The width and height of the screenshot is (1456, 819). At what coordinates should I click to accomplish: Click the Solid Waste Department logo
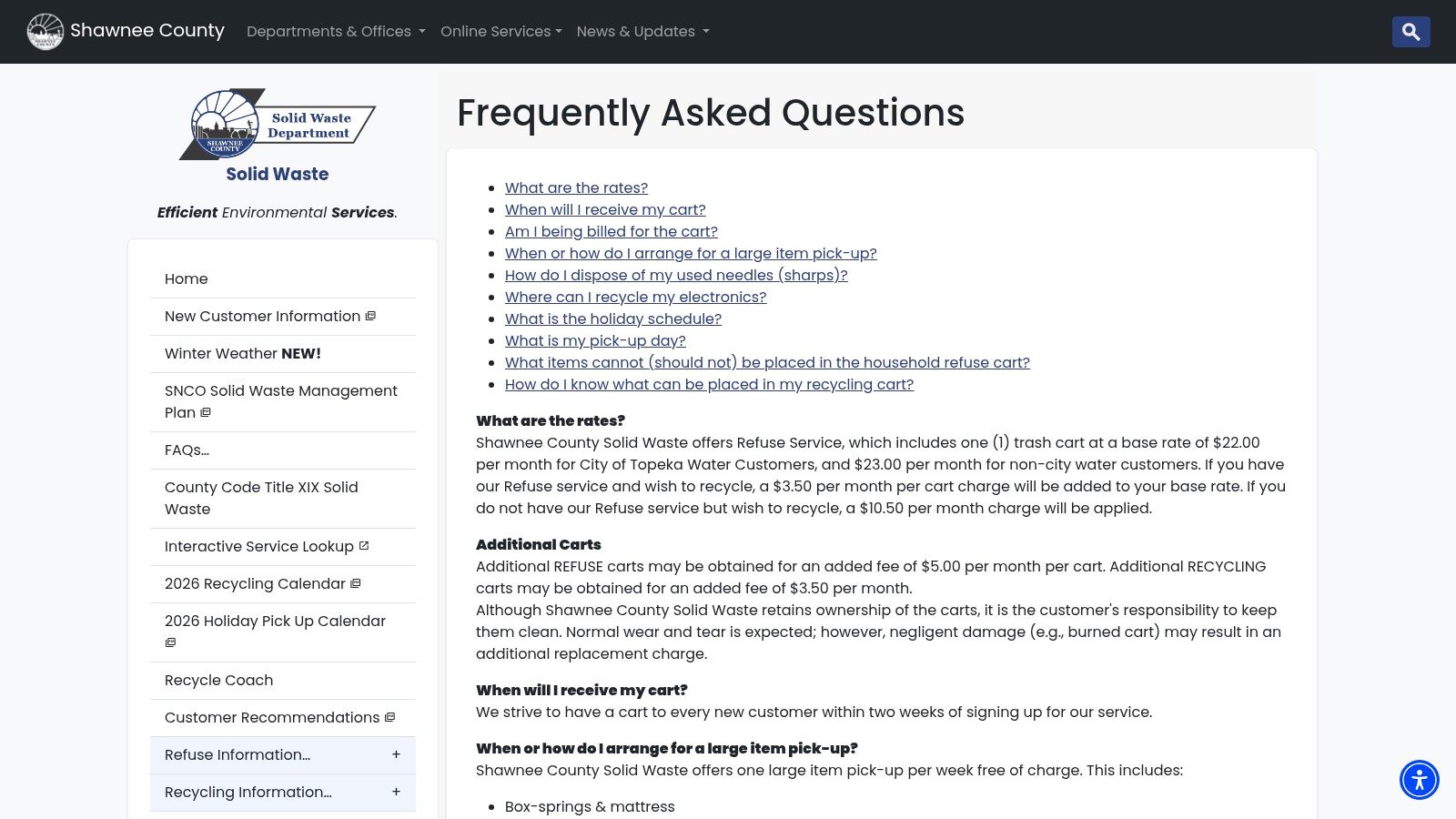pyautogui.click(x=278, y=124)
